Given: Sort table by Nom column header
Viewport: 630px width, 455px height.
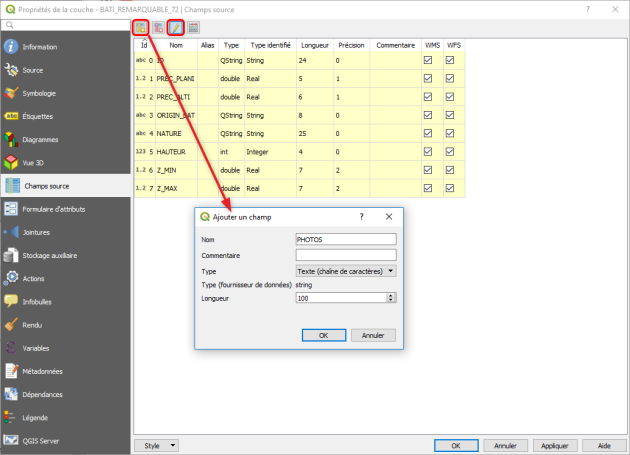Looking at the screenshot, I should pos(176,45).
